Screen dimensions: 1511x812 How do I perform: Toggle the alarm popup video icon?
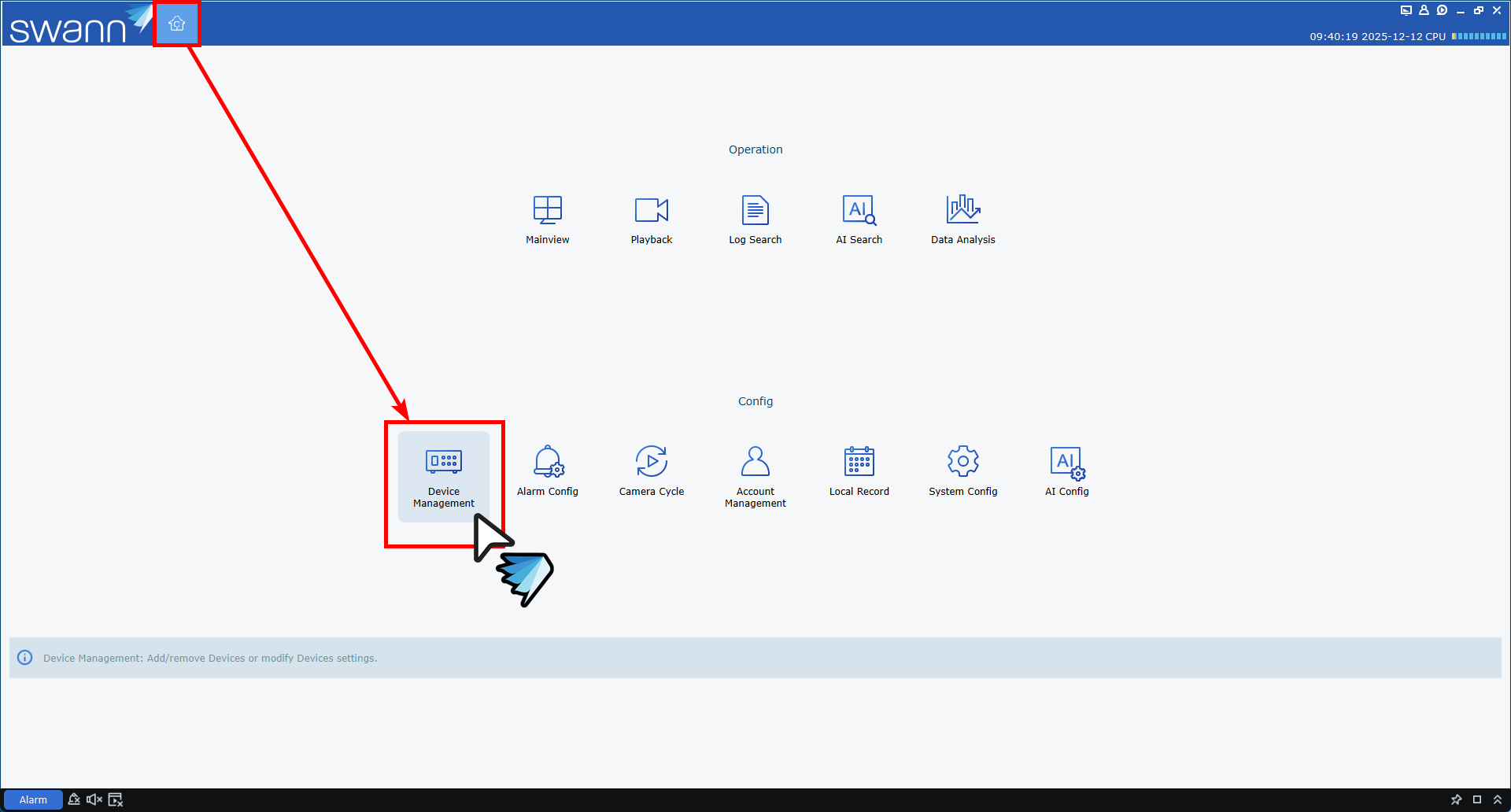[x=116, y=799]
